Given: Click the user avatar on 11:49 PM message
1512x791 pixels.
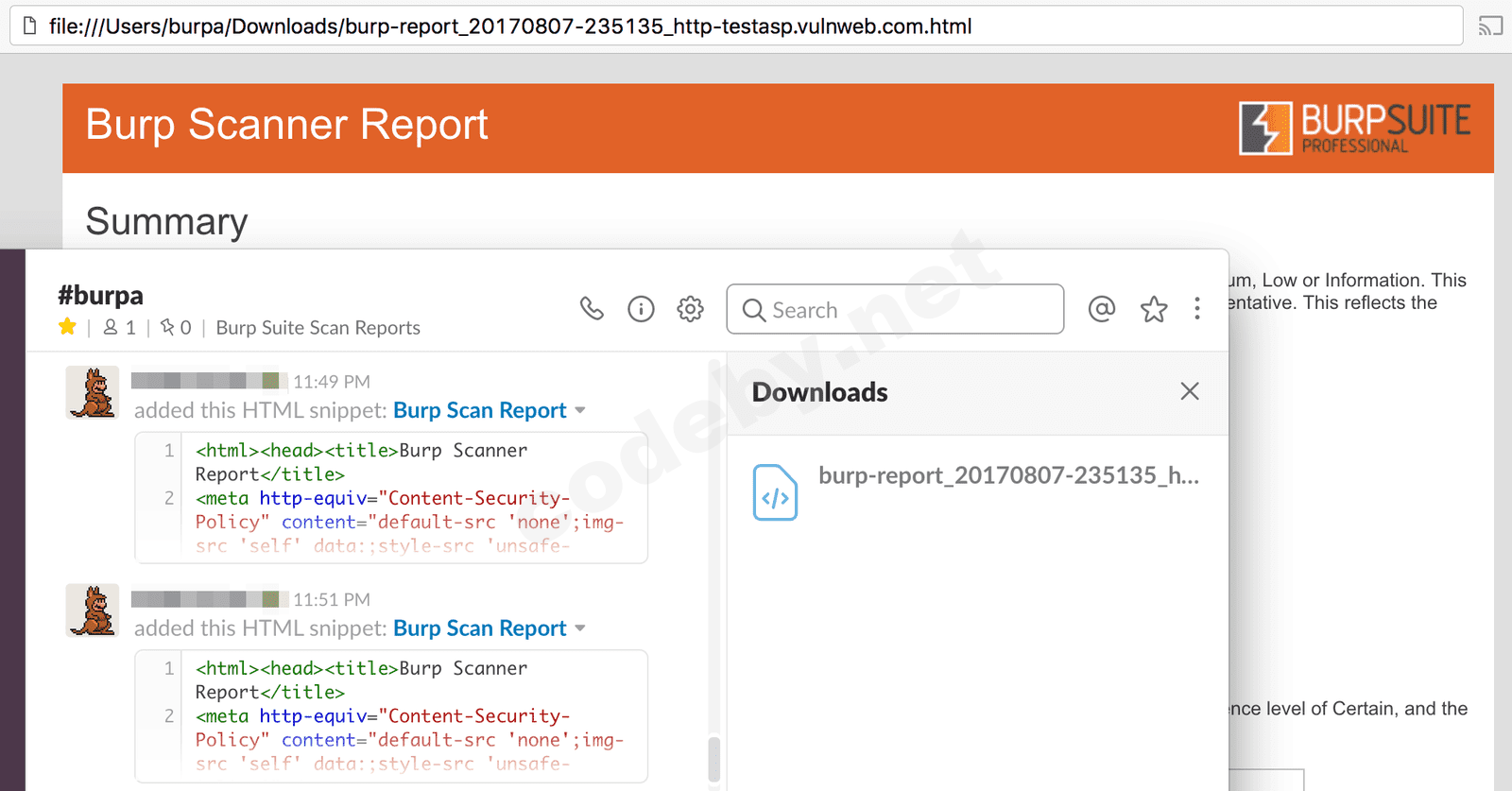Looking at the screenshot, I should tap(93, 392).
